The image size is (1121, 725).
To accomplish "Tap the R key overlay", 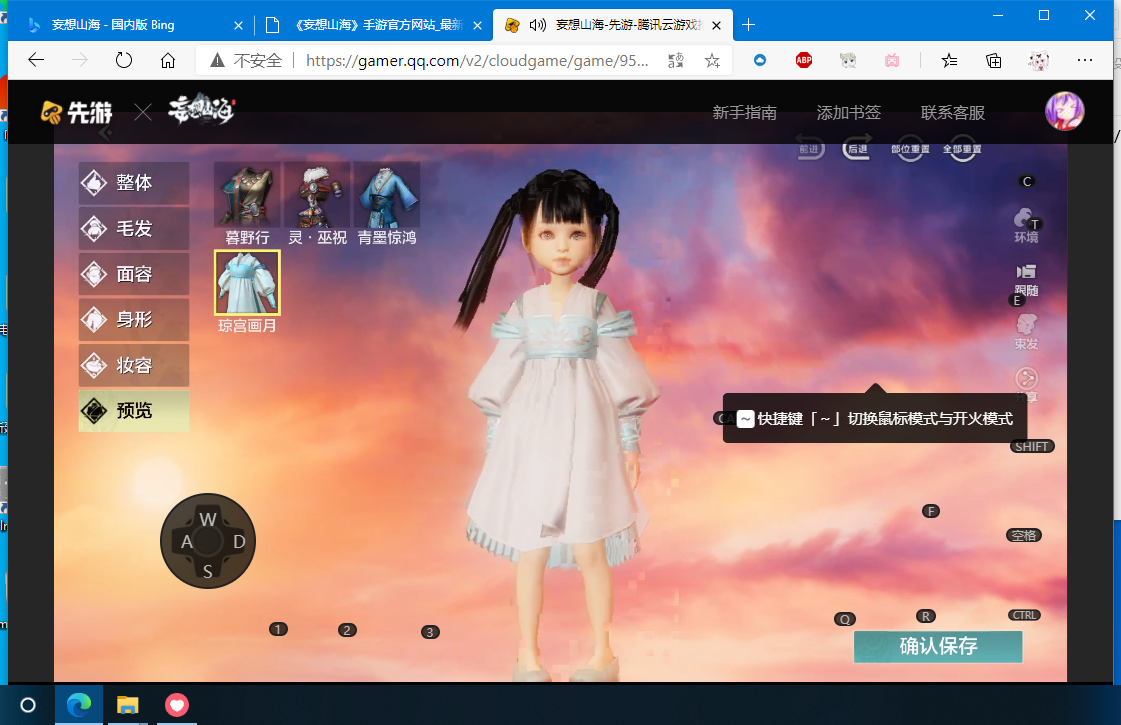I will [926, 616].
